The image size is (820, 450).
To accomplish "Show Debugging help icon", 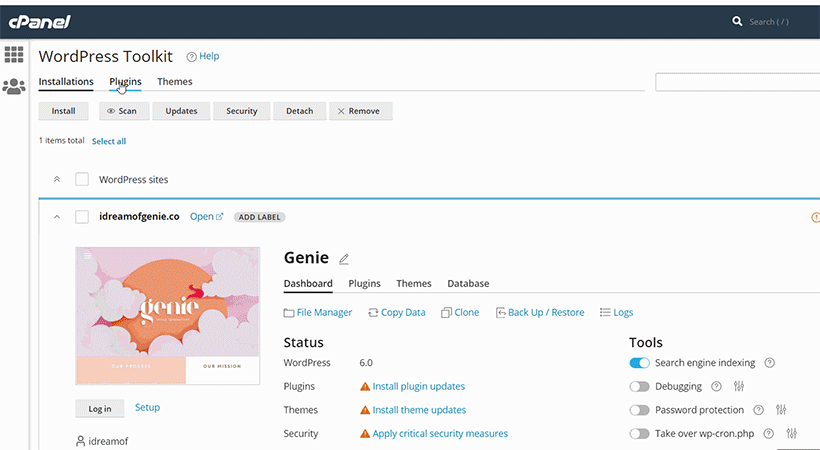I will (716, 386).
